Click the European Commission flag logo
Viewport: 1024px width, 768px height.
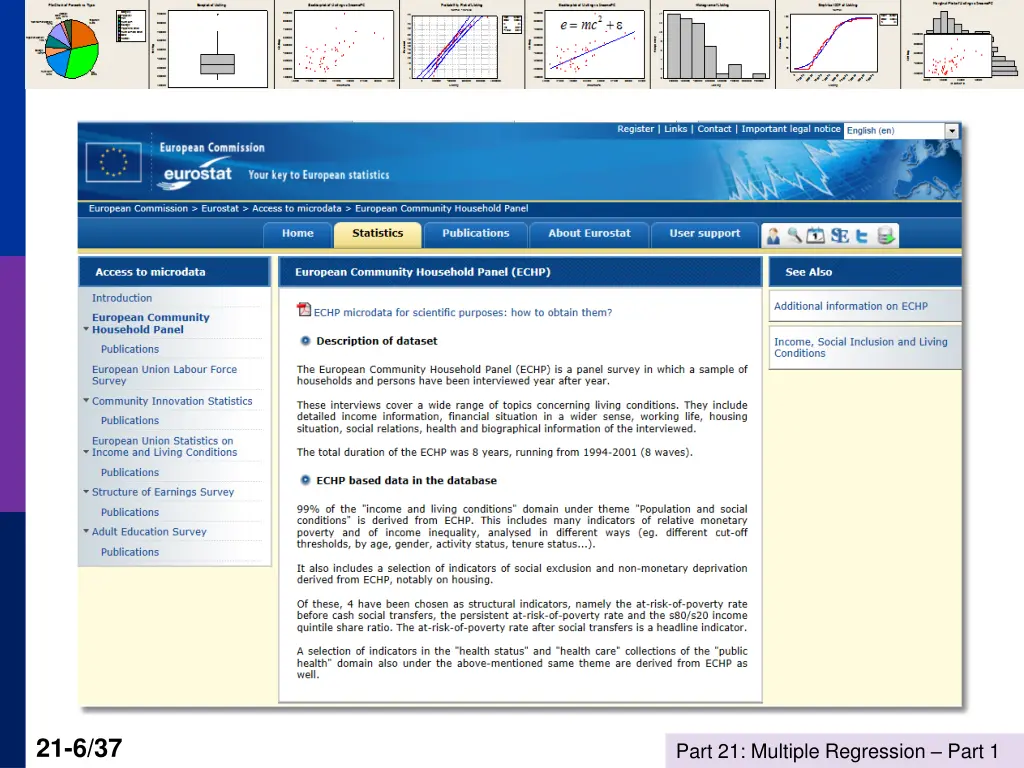click(x=114, y=162)
